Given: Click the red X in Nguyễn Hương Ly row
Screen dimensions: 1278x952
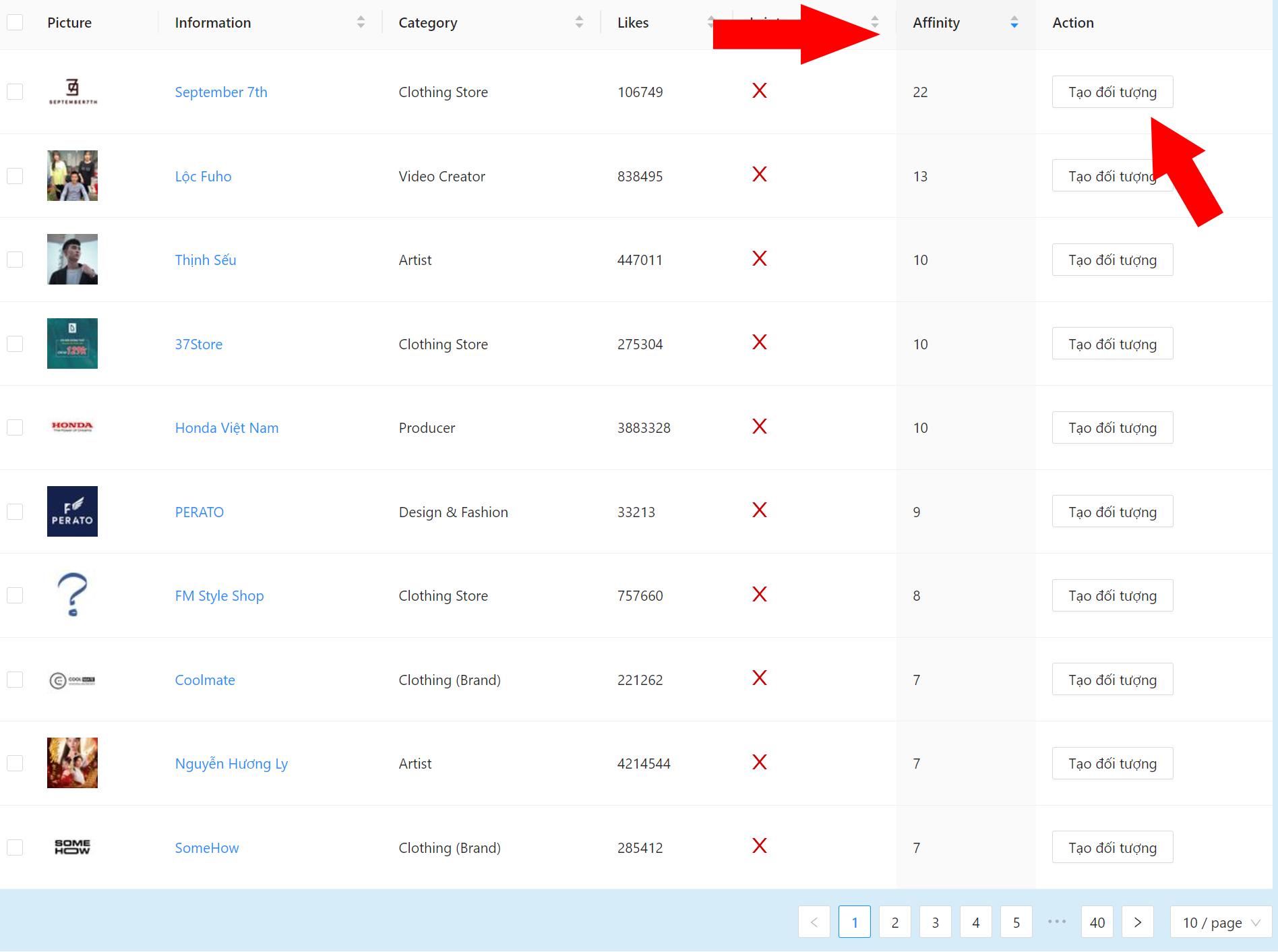Looking at the screenshot, I should (760, 762).
